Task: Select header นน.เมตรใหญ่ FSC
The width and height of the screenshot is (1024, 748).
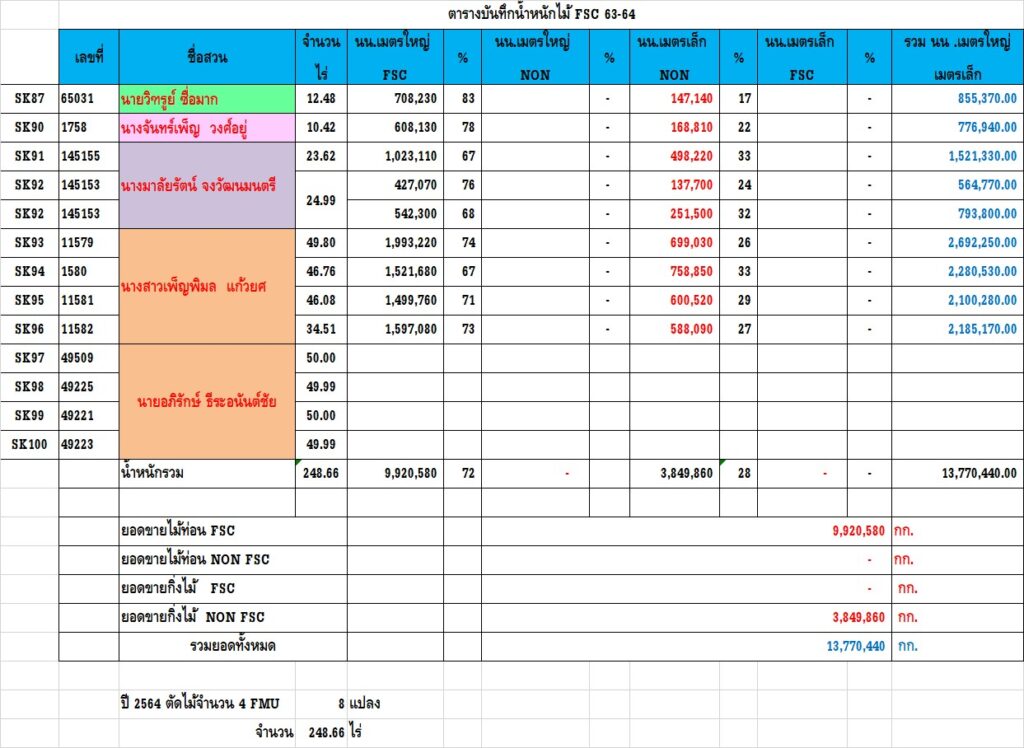Action: tap(395, 57)
